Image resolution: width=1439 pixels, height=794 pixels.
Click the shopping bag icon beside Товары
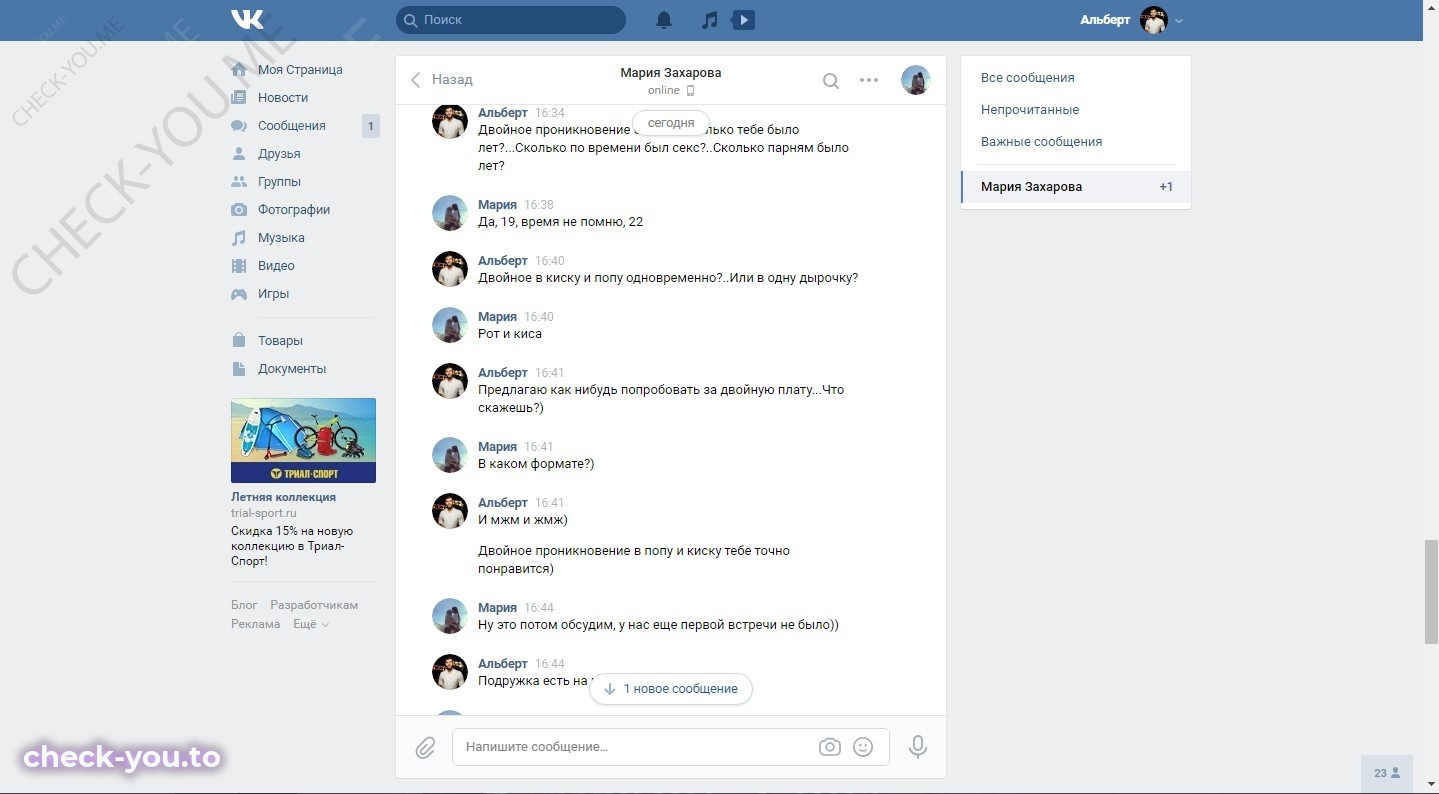click(x=239, y=341)
